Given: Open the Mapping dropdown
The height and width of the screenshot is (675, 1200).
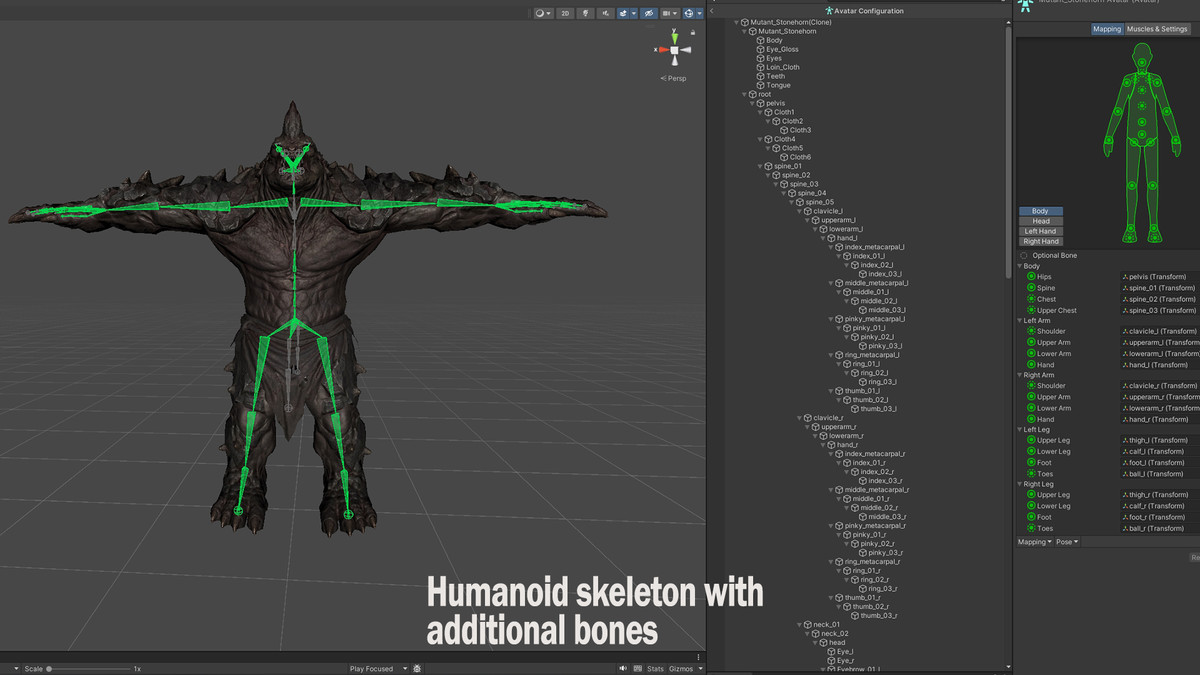Looking at the screenshot, I should point(1034,542).
